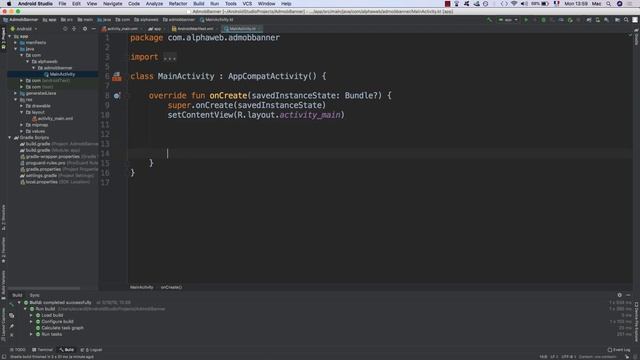Click the locate-file target icon in Project panel

coord(65,29)
